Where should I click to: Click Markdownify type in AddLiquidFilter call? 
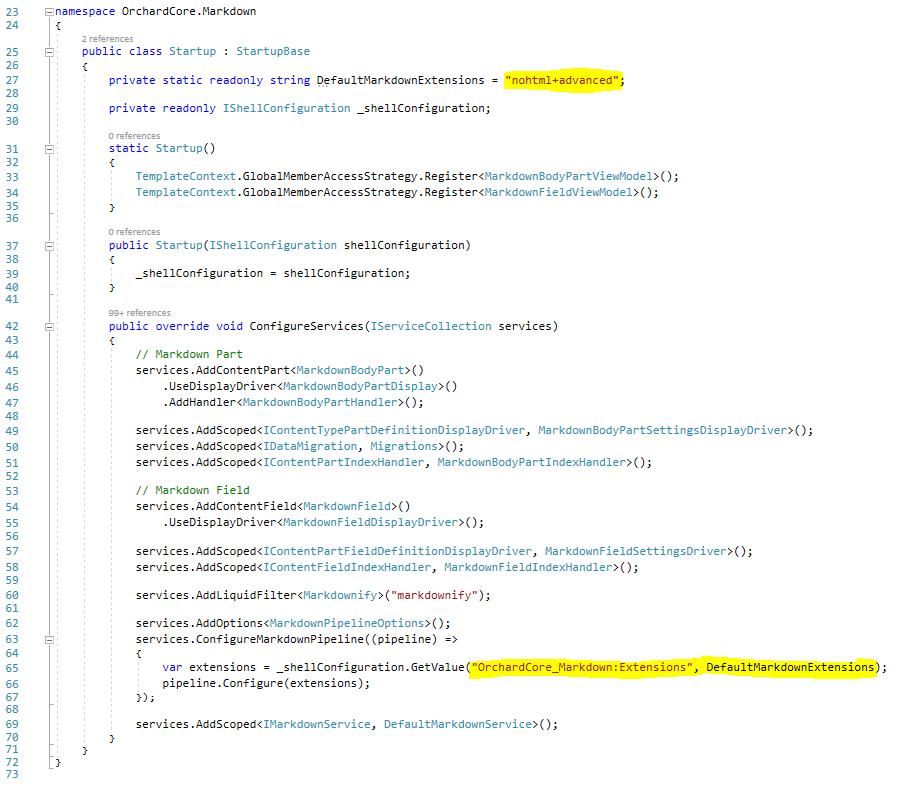pyautogui.click(x=341, y=596)
